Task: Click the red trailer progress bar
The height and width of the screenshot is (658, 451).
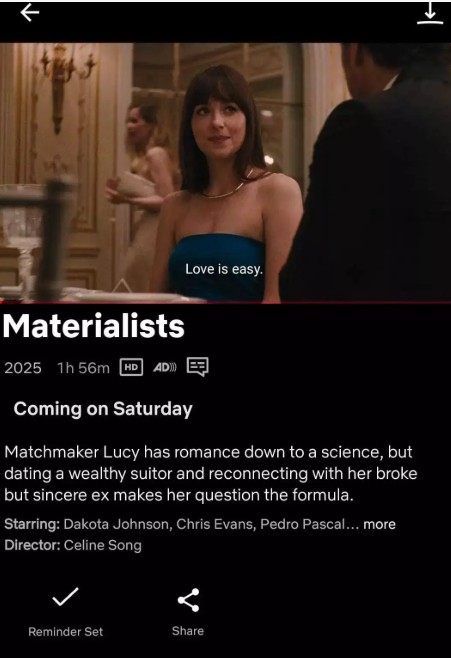Action: pyautogui.click(x=225, y=301)
